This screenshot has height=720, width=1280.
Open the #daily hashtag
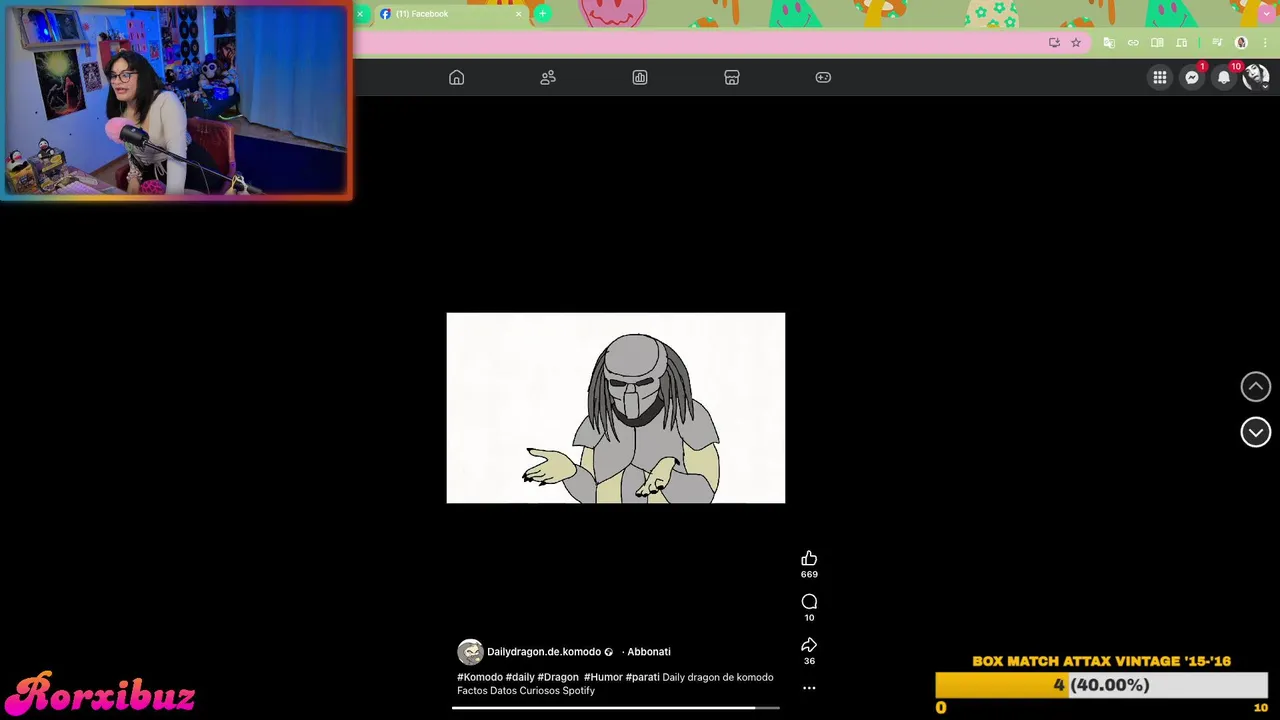tap(520, 677)
